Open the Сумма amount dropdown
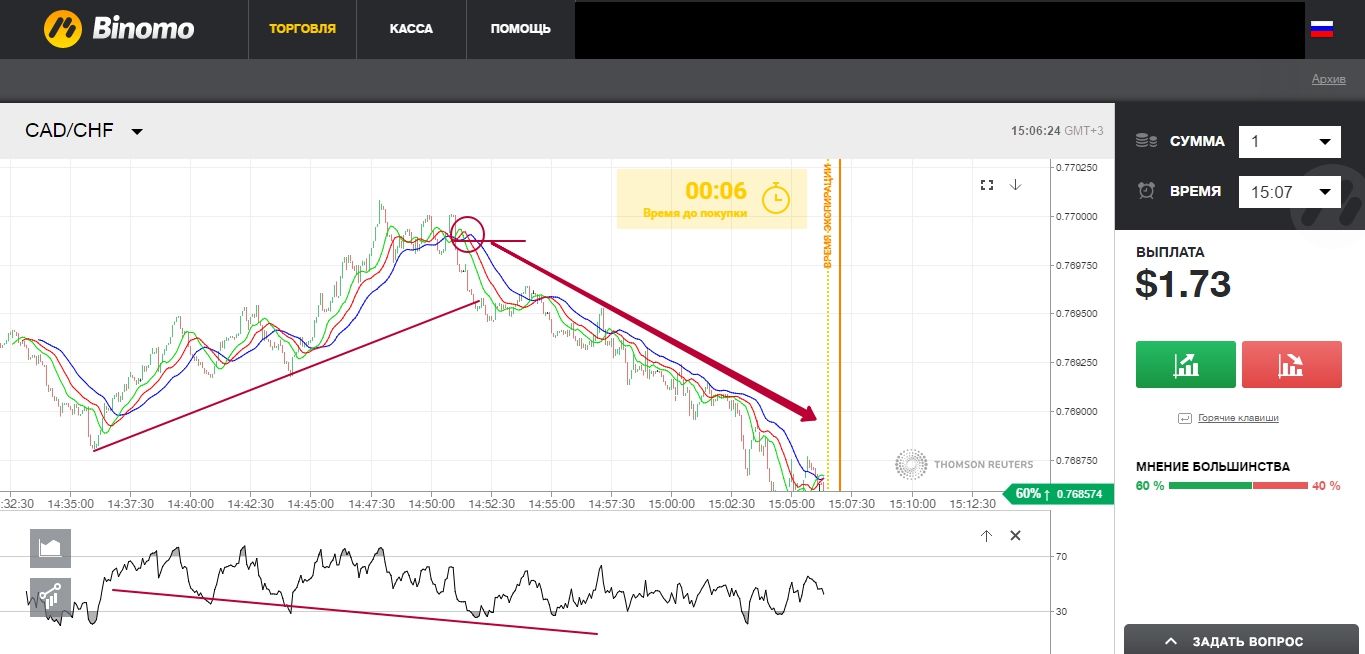The width and height of the screenshot is (1365, 654). point(1289,141)
